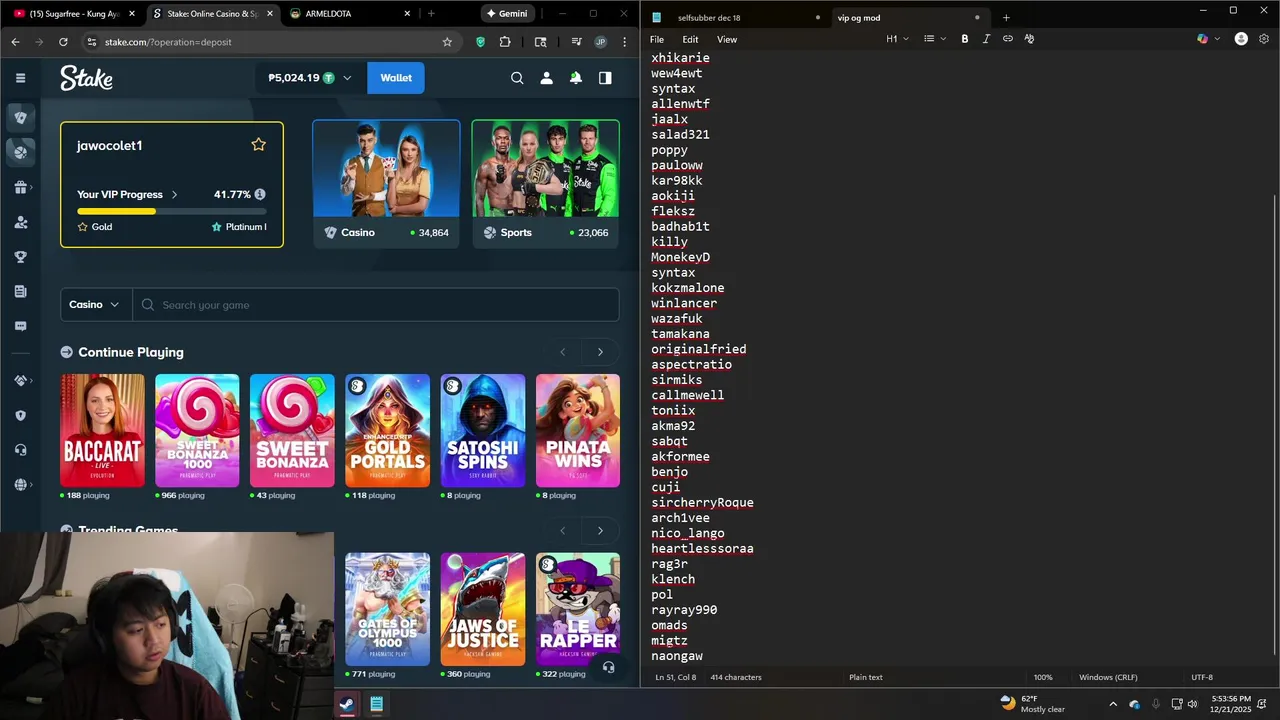Open the Chrome extensions puzzle icon
This screenshot has height=720, width=1280.
[x=505, y=42]
